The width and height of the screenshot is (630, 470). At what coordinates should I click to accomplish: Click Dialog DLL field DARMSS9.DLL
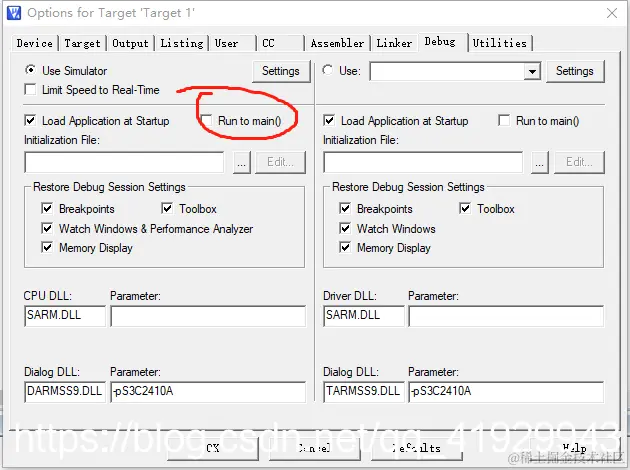(65, 392)
